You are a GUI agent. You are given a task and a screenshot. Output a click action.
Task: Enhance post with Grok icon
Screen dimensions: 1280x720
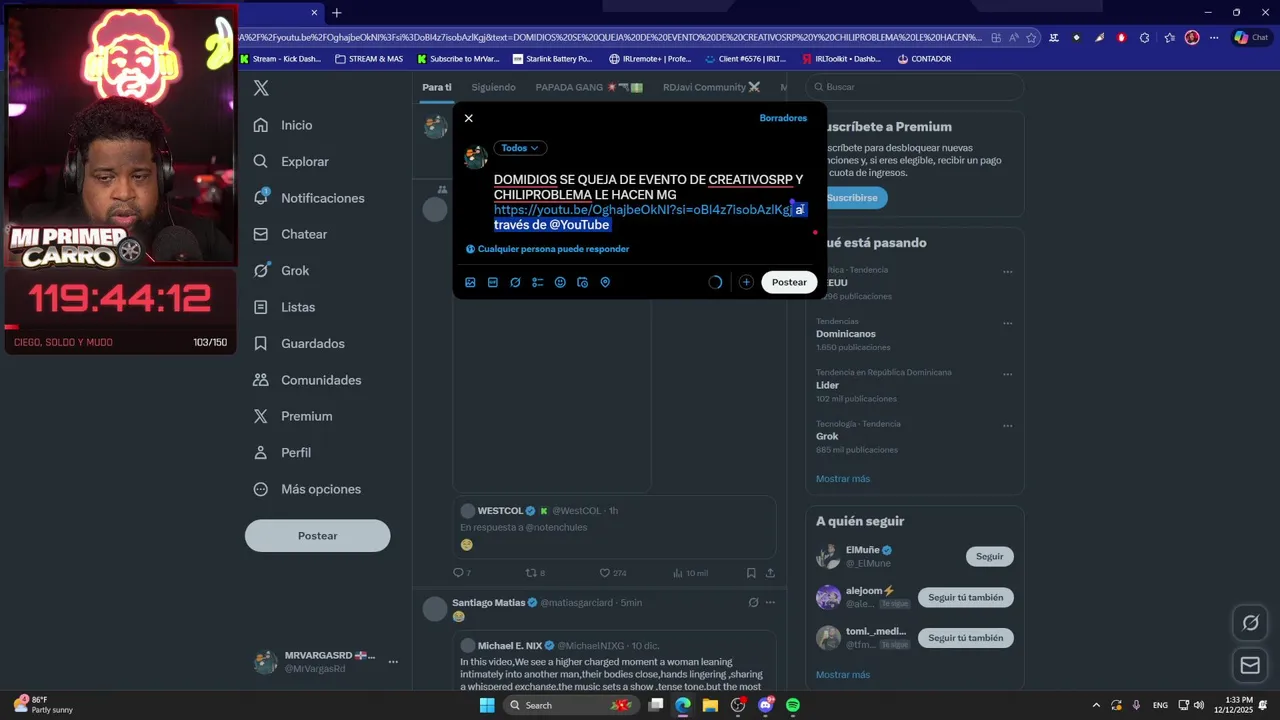point(515,283)
